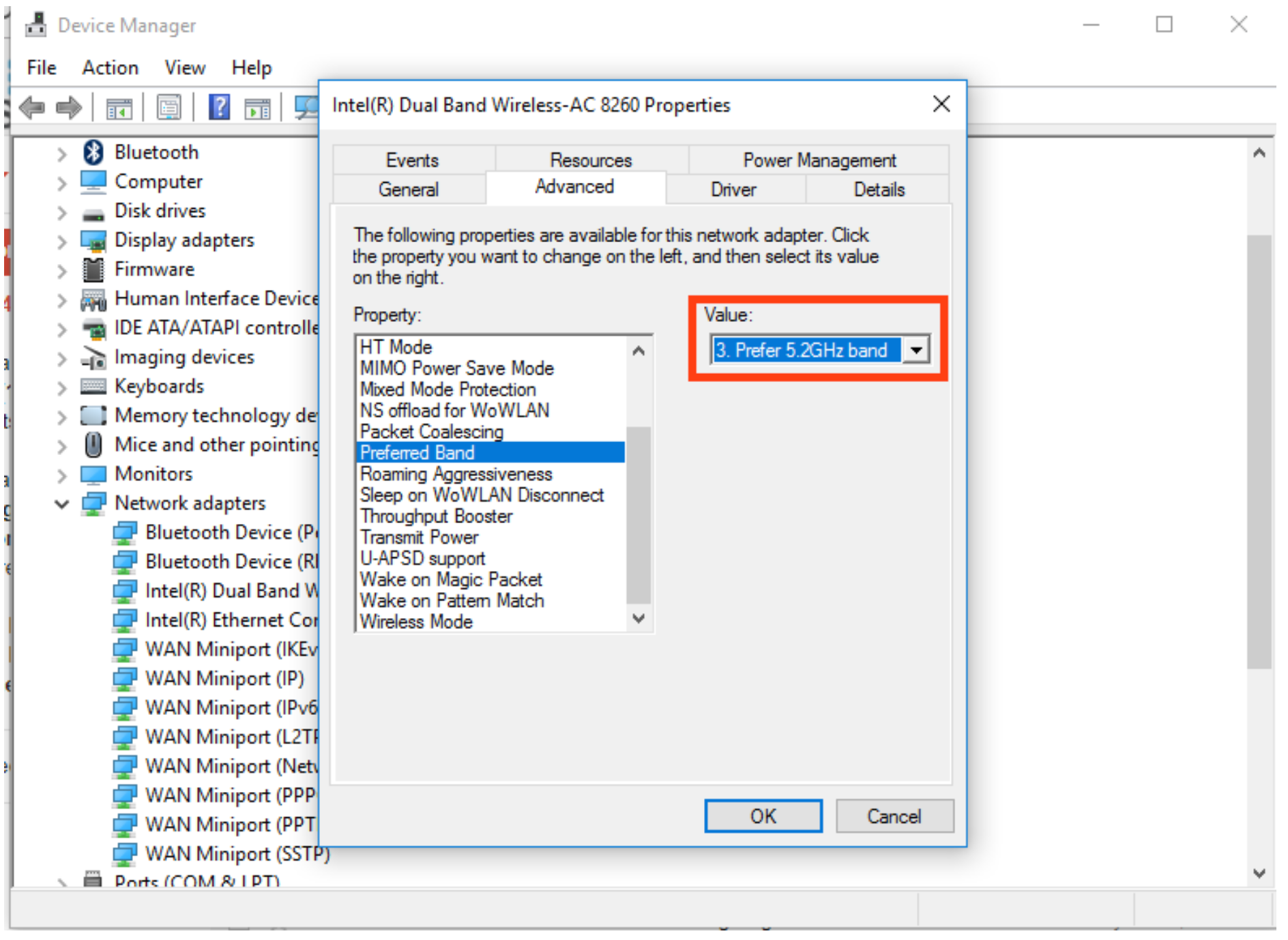Expand the Computer tree node
This screenshot has height=940, width=1288.
pyautogui.click(x=62, y=183)
